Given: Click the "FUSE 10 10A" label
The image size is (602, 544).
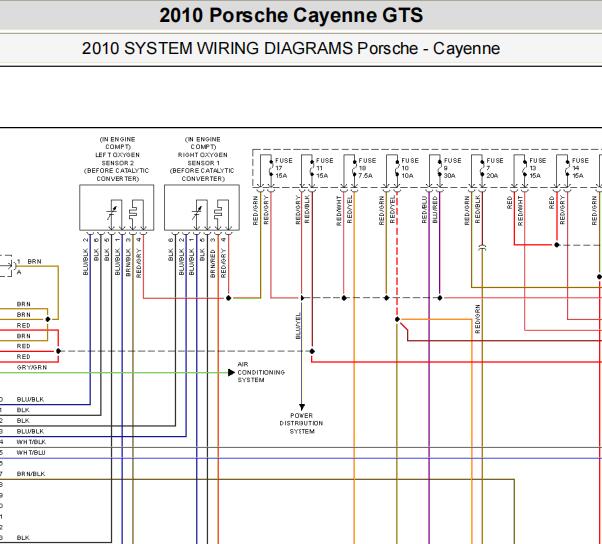Looking at the screenshot, I should 410,168.
